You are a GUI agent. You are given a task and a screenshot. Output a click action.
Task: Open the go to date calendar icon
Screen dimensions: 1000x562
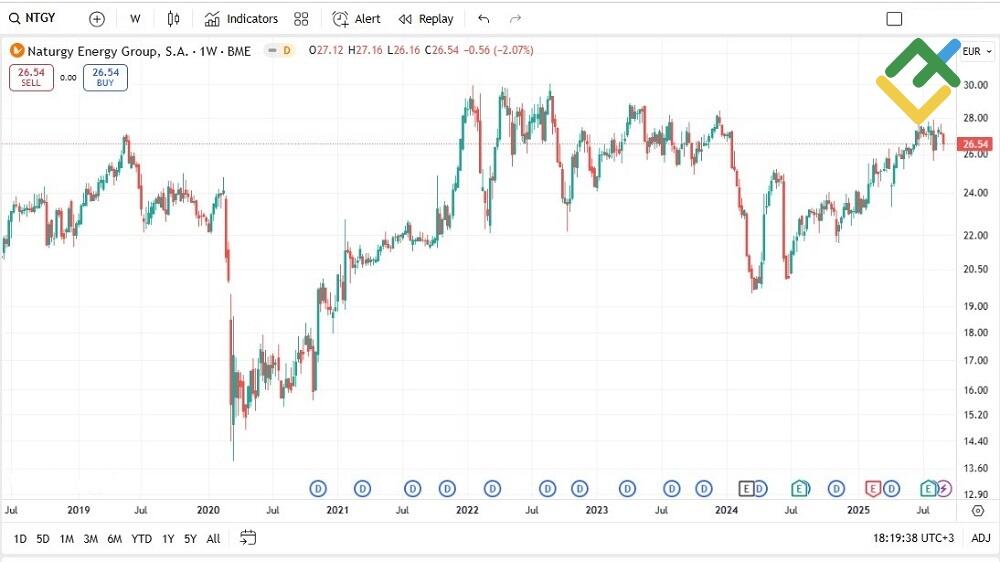point(248,538)
